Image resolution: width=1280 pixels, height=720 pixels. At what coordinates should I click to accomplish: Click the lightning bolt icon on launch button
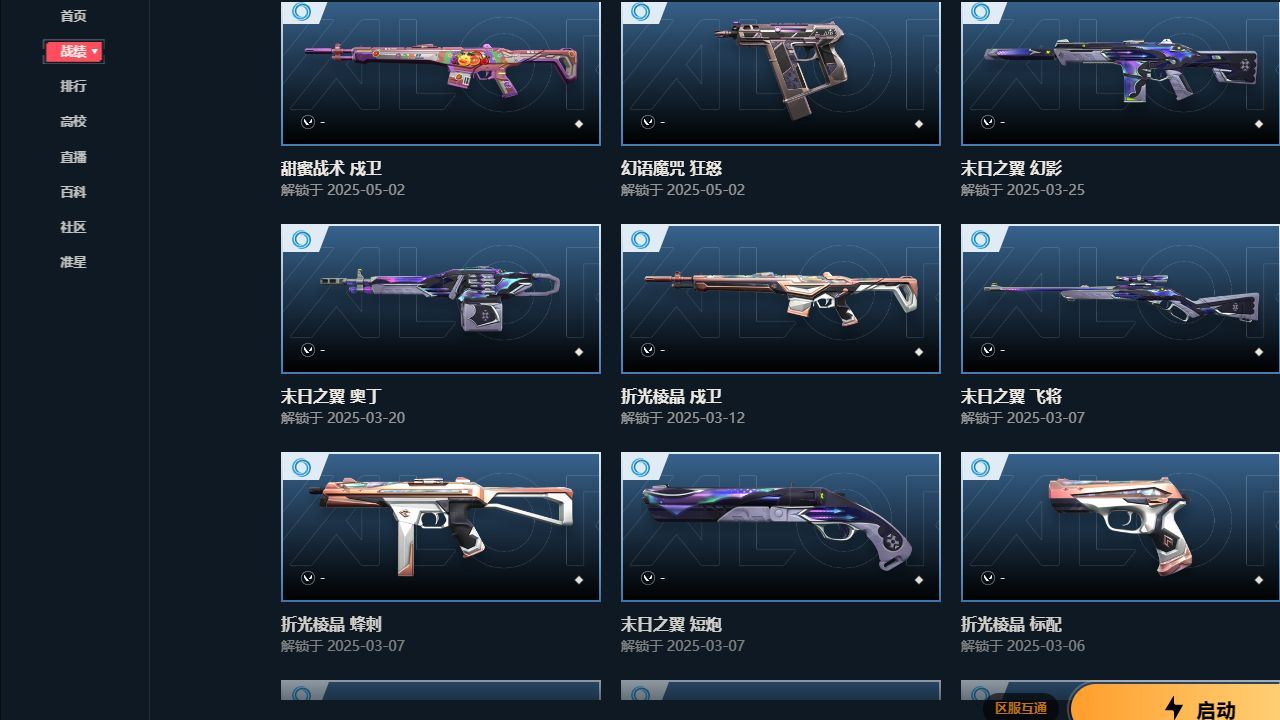click(x=1174, y=708)
